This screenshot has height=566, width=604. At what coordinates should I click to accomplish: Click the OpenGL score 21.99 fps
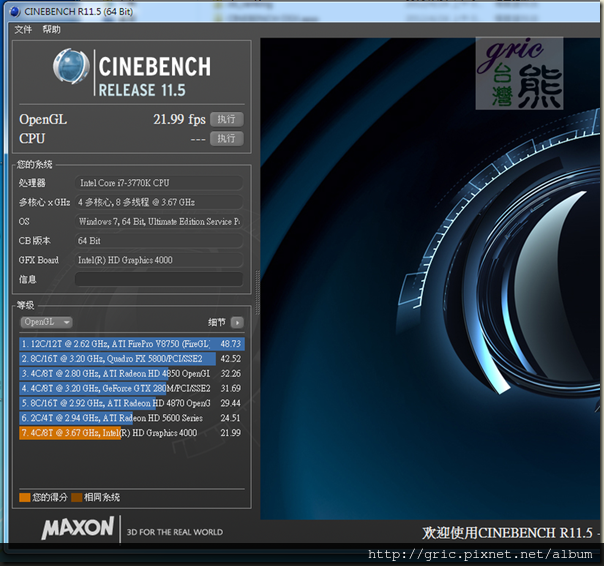pyautogui.click(x=180, y=119)
